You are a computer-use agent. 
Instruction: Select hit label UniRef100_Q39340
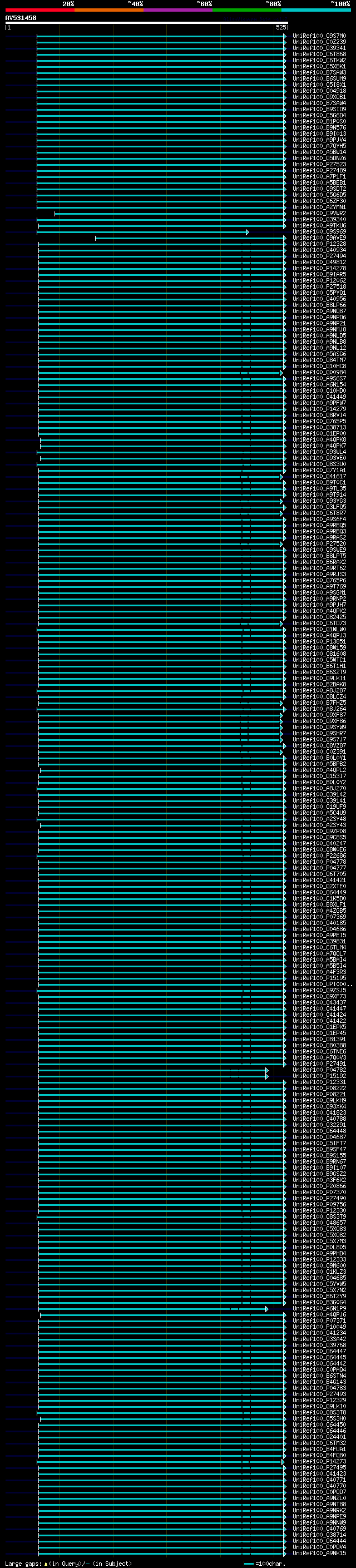click(319, 220)
